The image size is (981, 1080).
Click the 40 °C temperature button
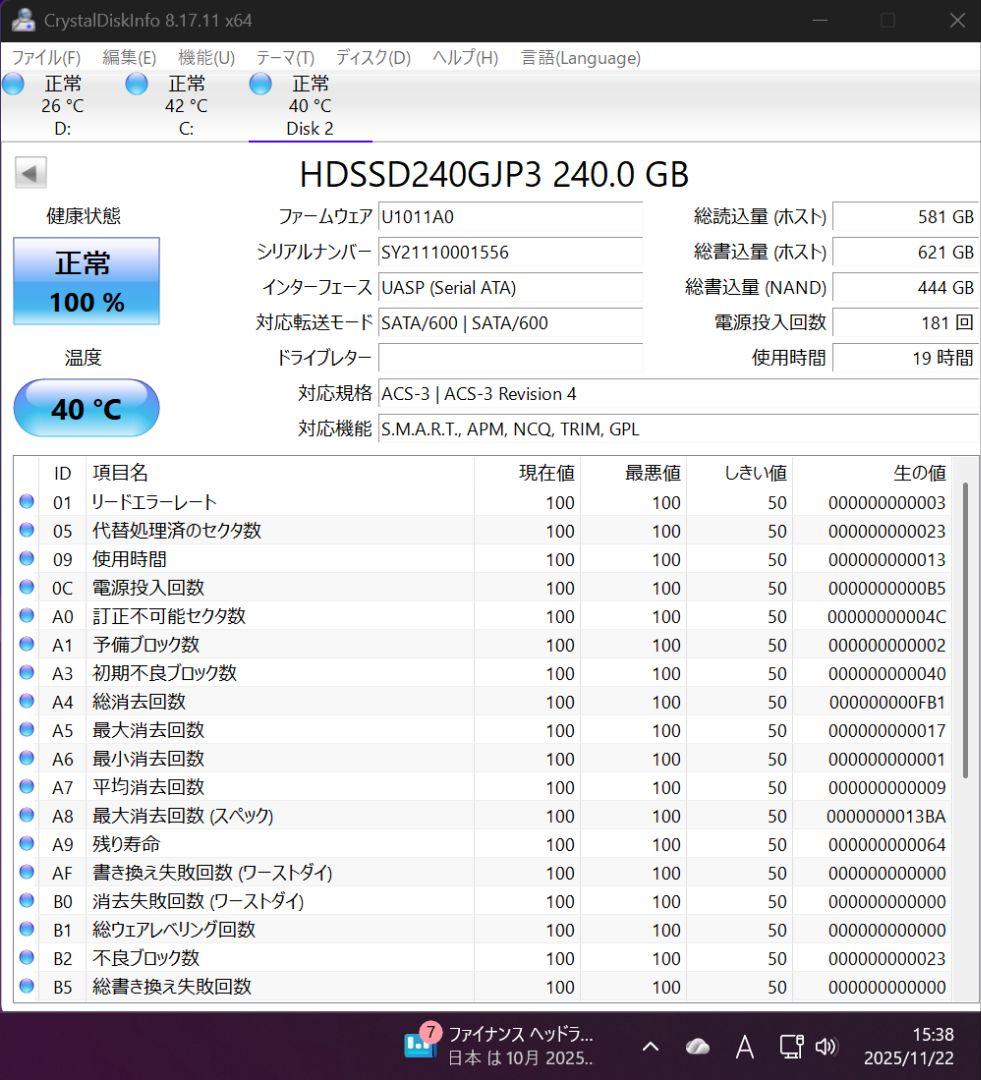(x=86, y=408)
